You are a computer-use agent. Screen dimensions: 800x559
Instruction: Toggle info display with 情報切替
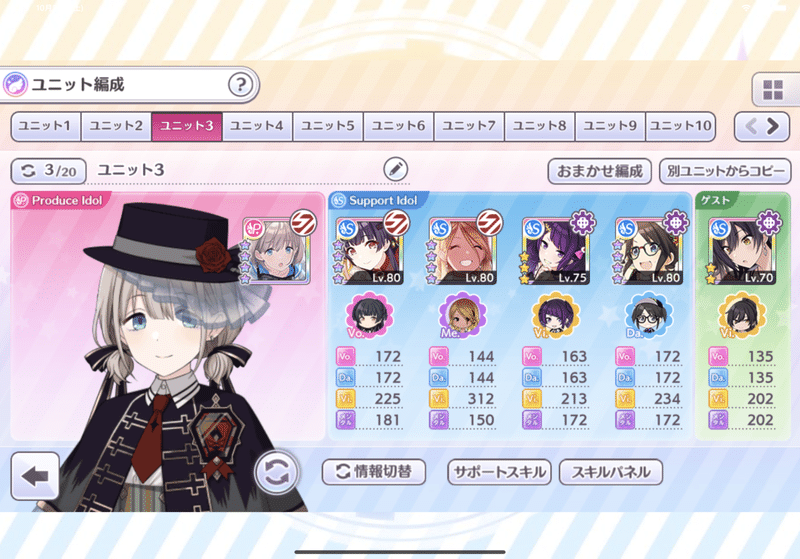[x=373, y=472]
